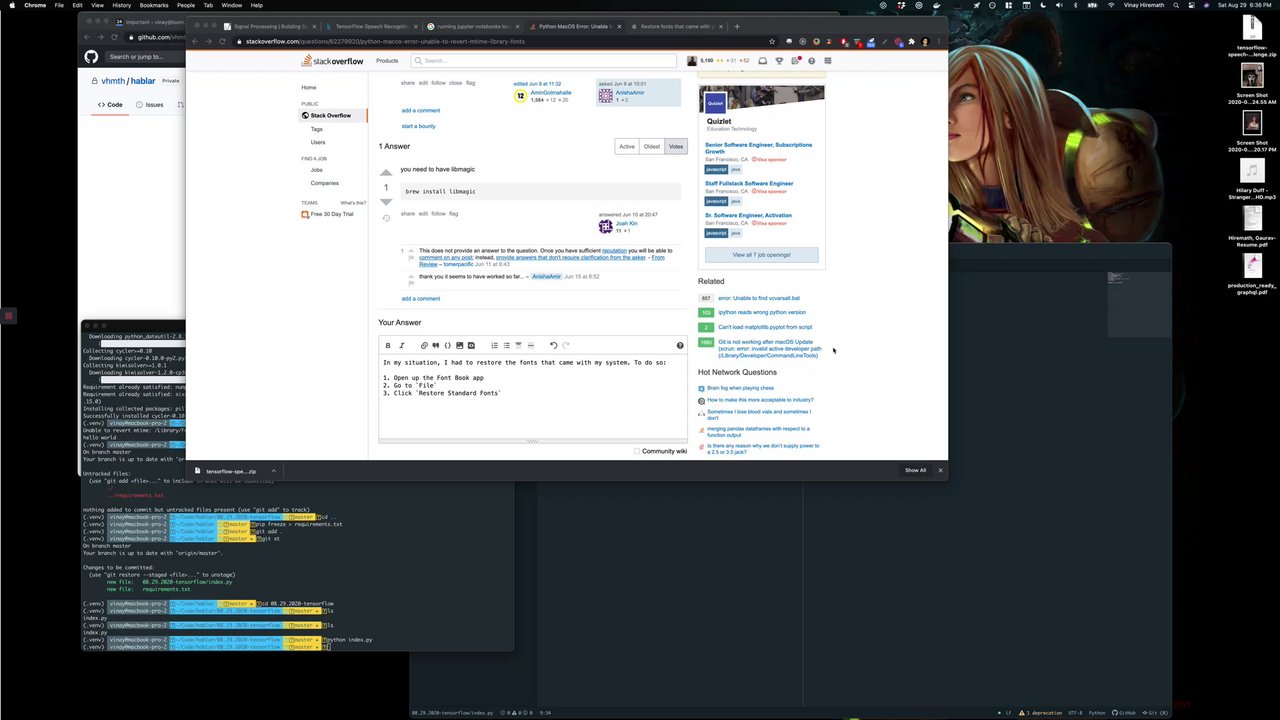The width and height of the screenshot is (1280, 720).
Task: Open a new Chrome tab
Action: (737, 27)
